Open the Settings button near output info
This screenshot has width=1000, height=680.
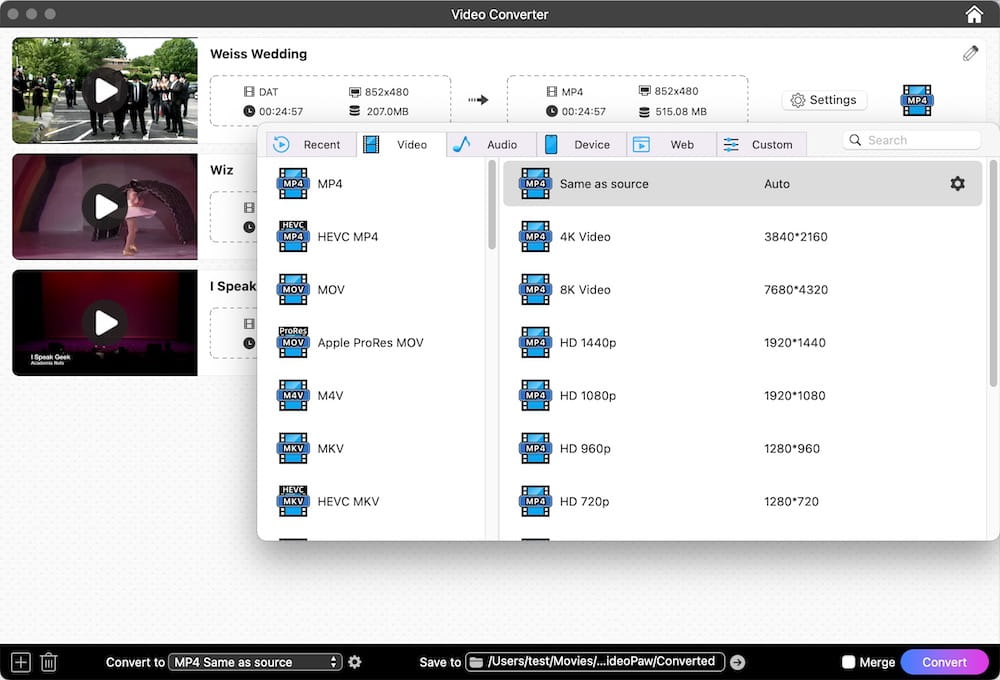click(824, 100)
